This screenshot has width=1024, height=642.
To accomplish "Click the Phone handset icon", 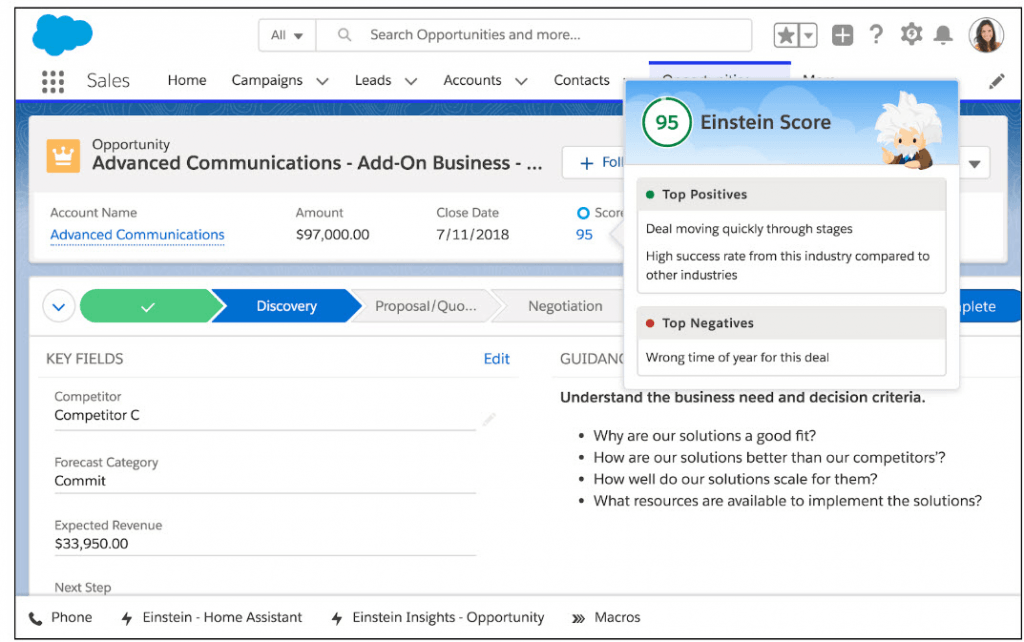I will (36, 618).
